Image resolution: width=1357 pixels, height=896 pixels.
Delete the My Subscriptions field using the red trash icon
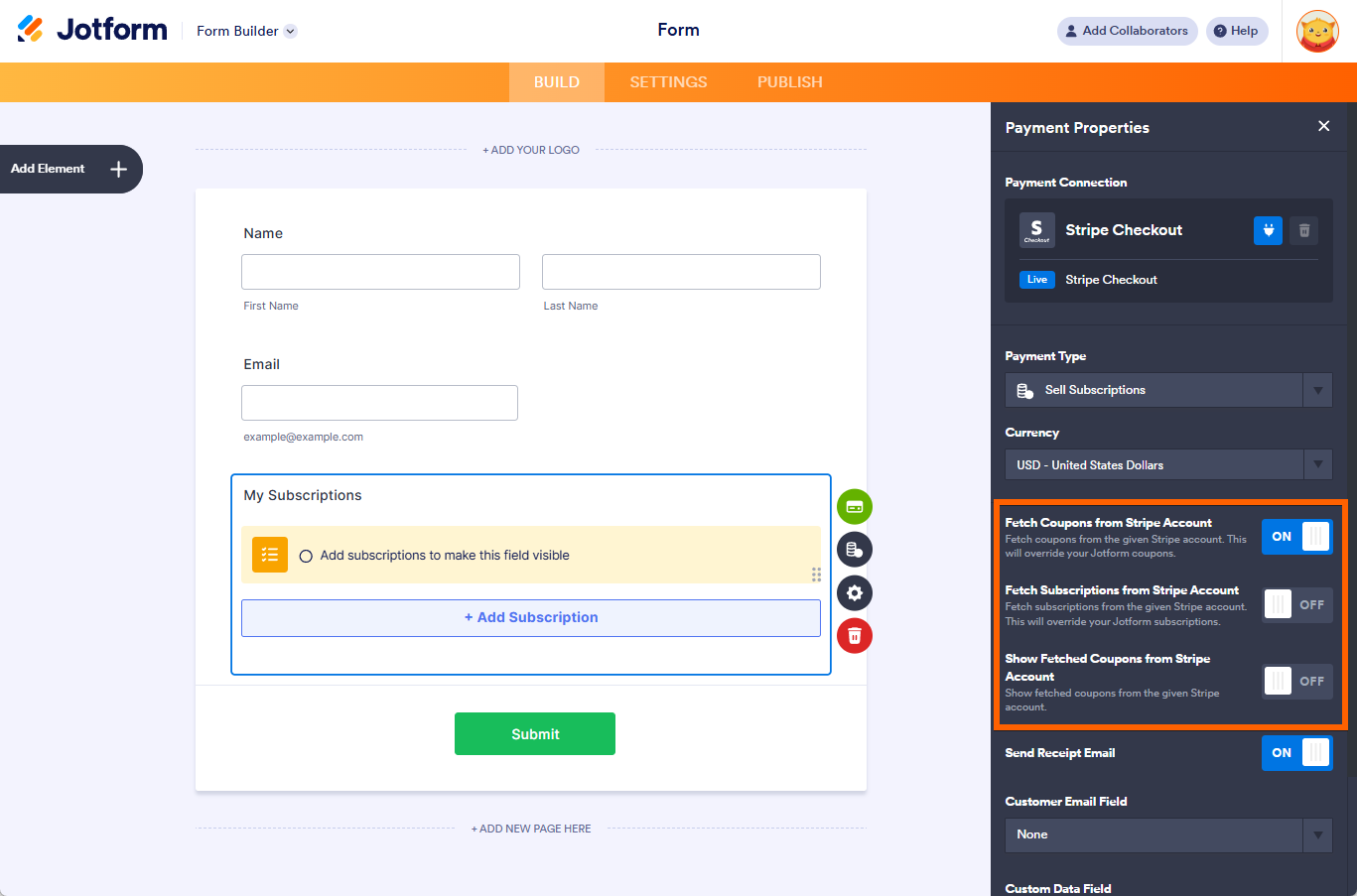click(854, 635)
